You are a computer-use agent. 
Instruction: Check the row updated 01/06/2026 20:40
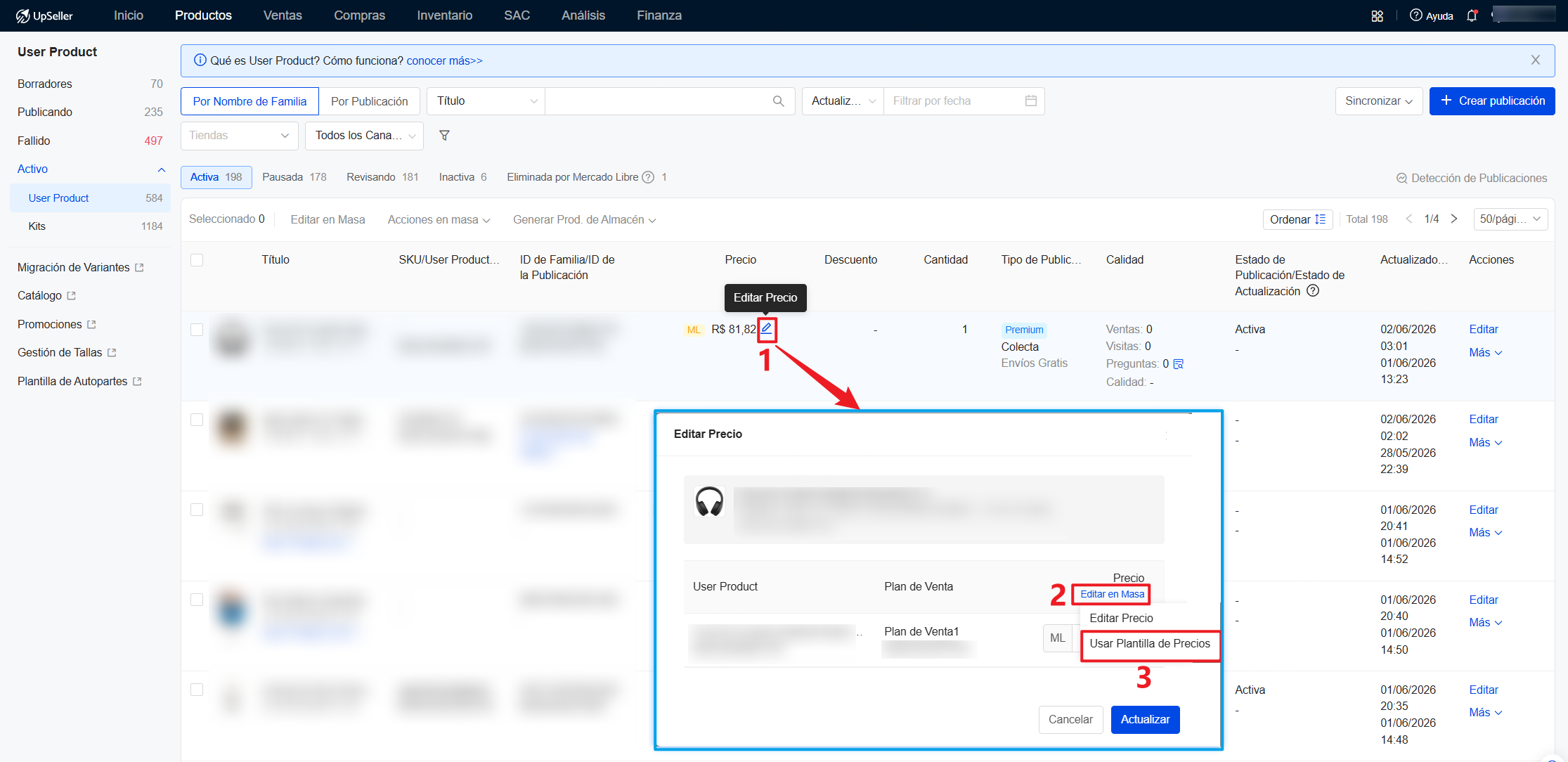click(197, 600)
